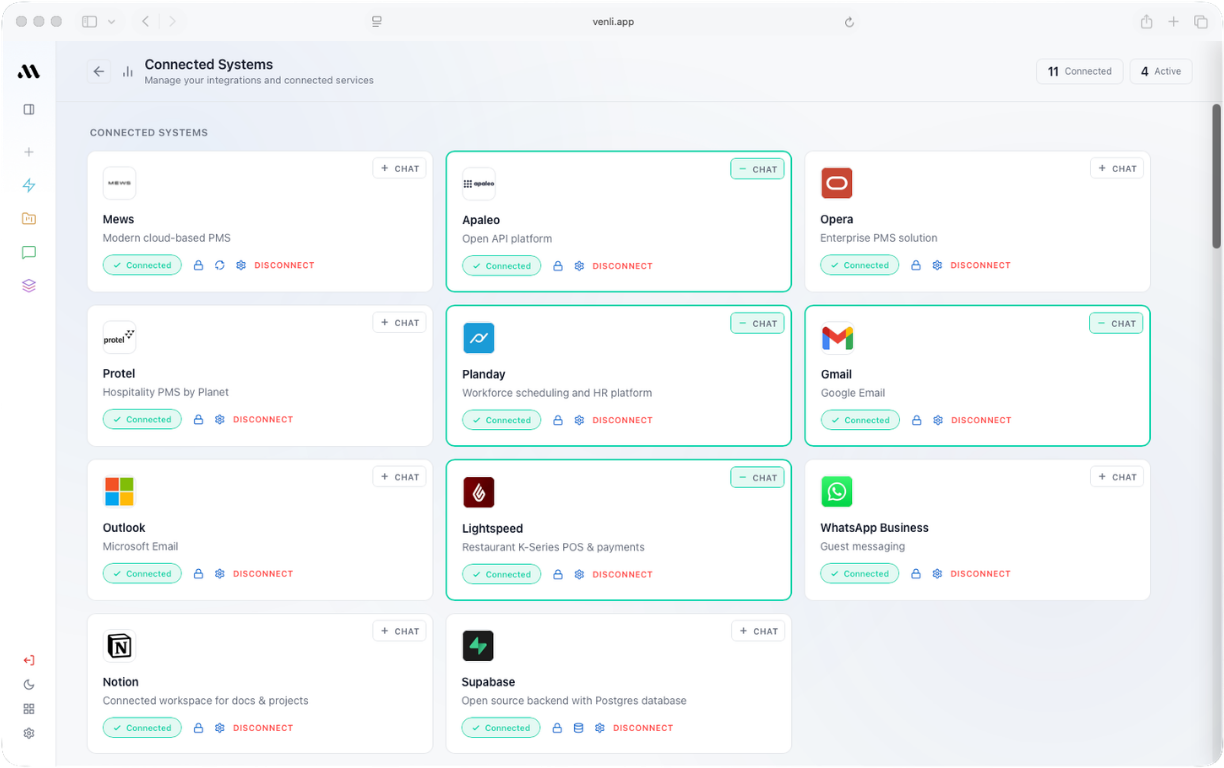The height and width of the screenshot is (768, 1224).
Task: Disconnect the Gmail integration
Action: 981,420
